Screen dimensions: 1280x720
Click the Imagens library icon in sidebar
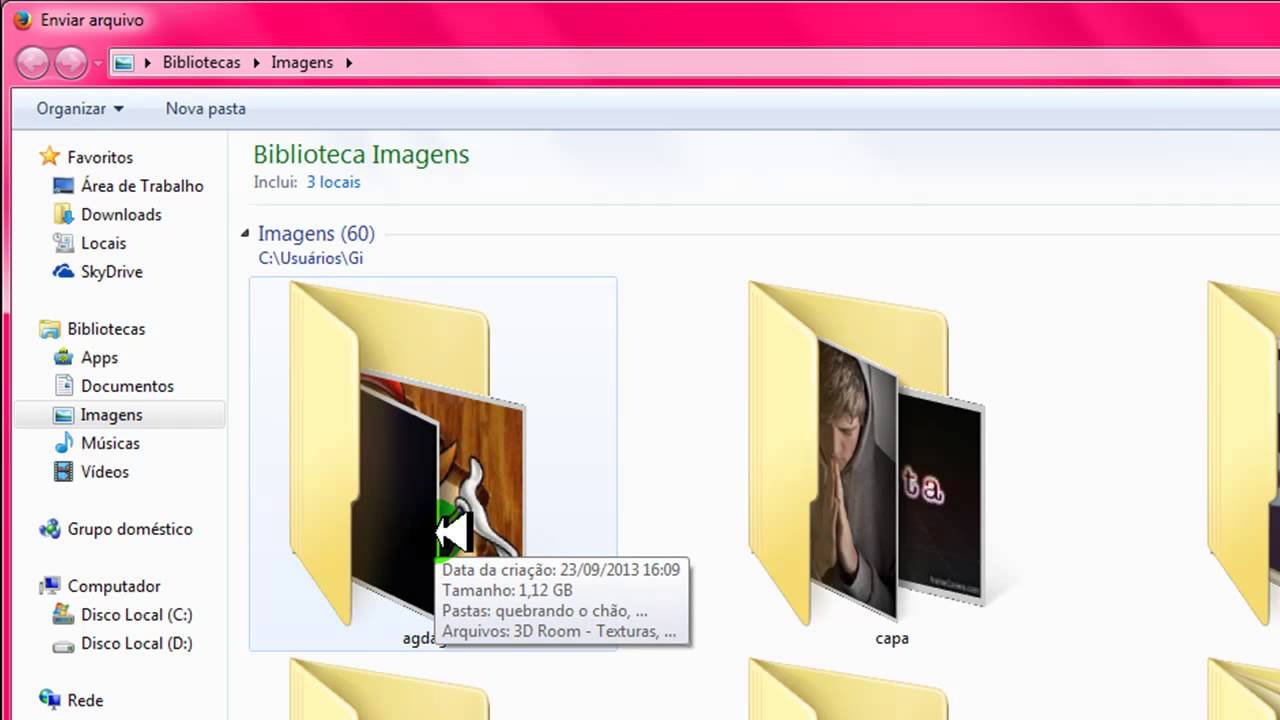pyautogui.click(x=64, y=414)
